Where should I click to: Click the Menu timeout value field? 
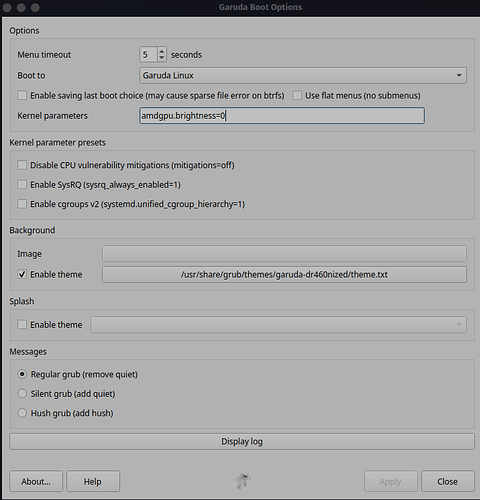(148, 55)
